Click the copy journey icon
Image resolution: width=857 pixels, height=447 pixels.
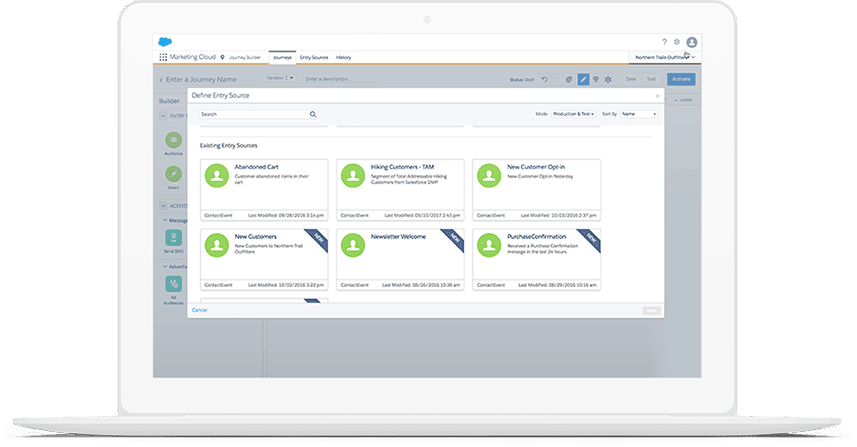pos(569,79)
